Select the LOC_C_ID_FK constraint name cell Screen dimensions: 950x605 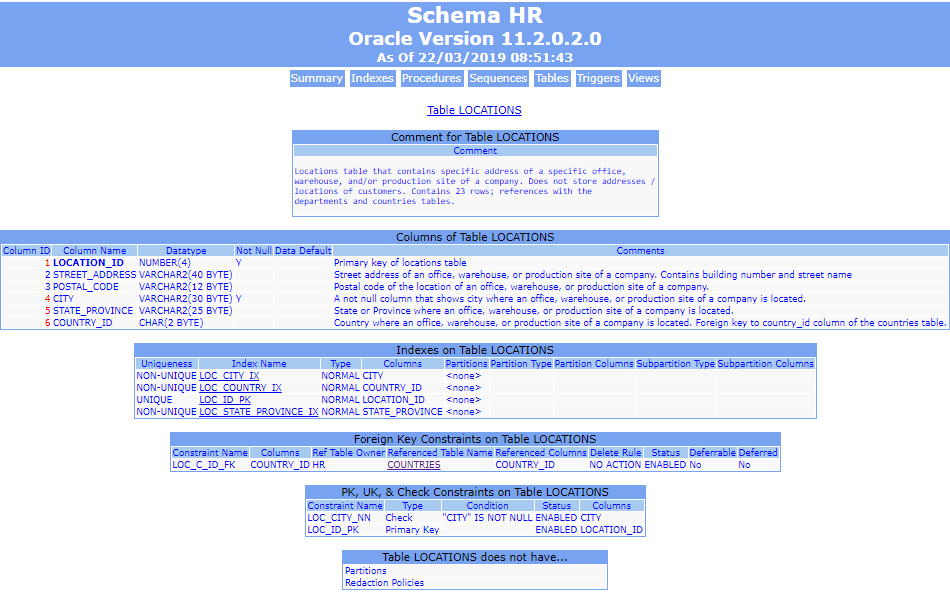point(202,465)
